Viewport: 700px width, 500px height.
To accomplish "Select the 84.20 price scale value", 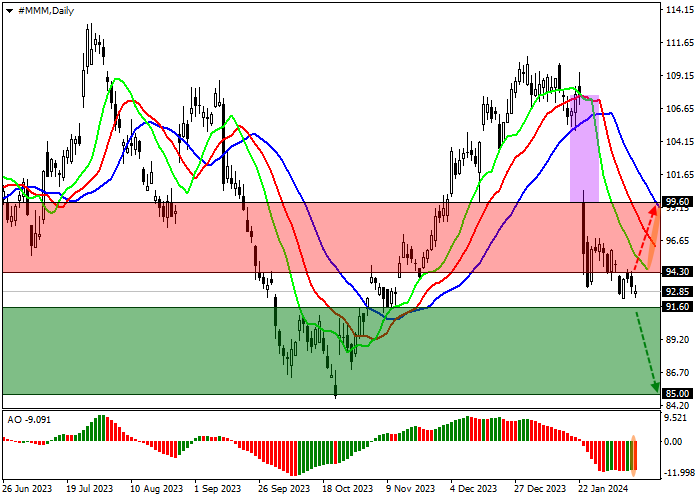I will [680, 406].
